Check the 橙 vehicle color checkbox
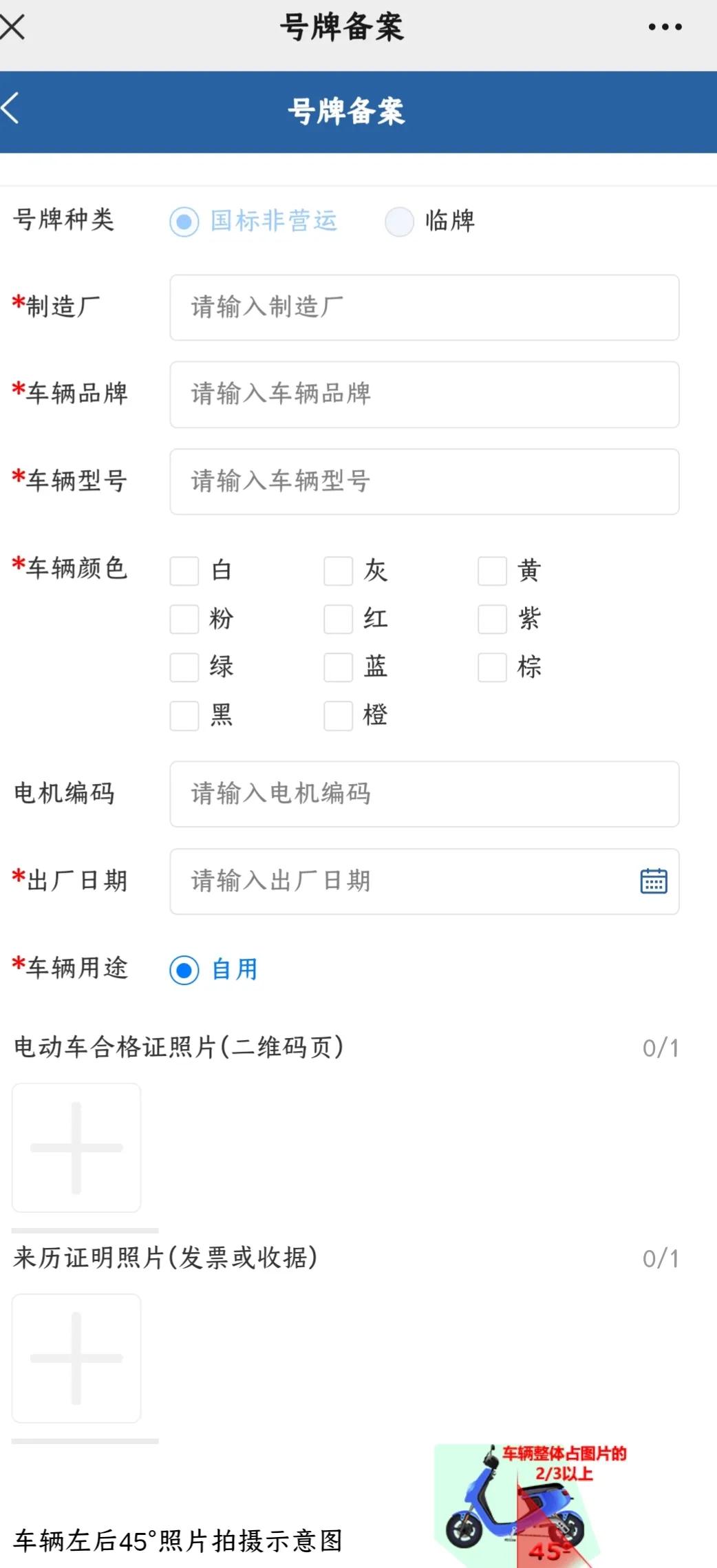717x1568 pixels. pyautogui.click(x=337, y=715)
